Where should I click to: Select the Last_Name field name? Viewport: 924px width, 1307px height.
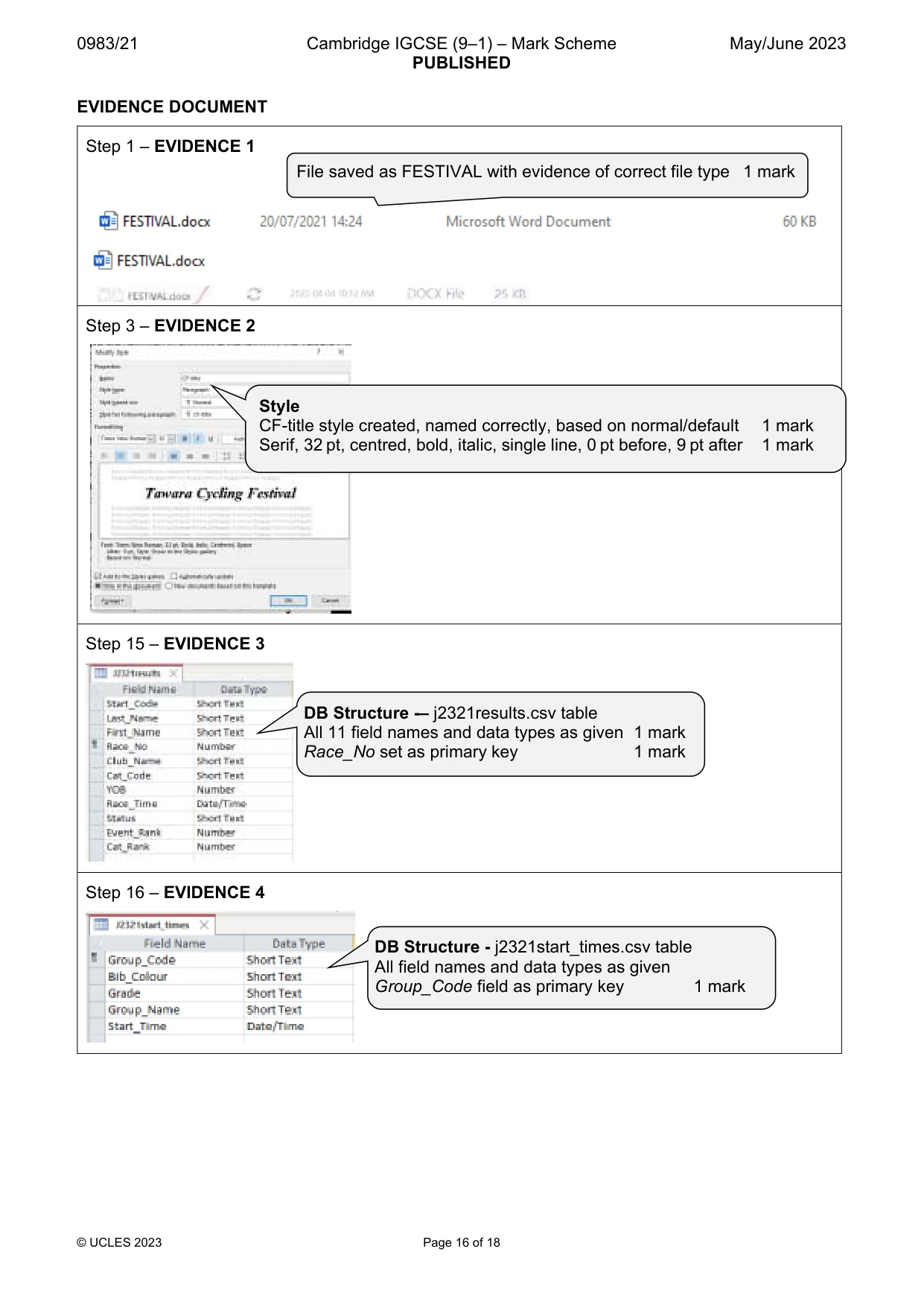132,718
